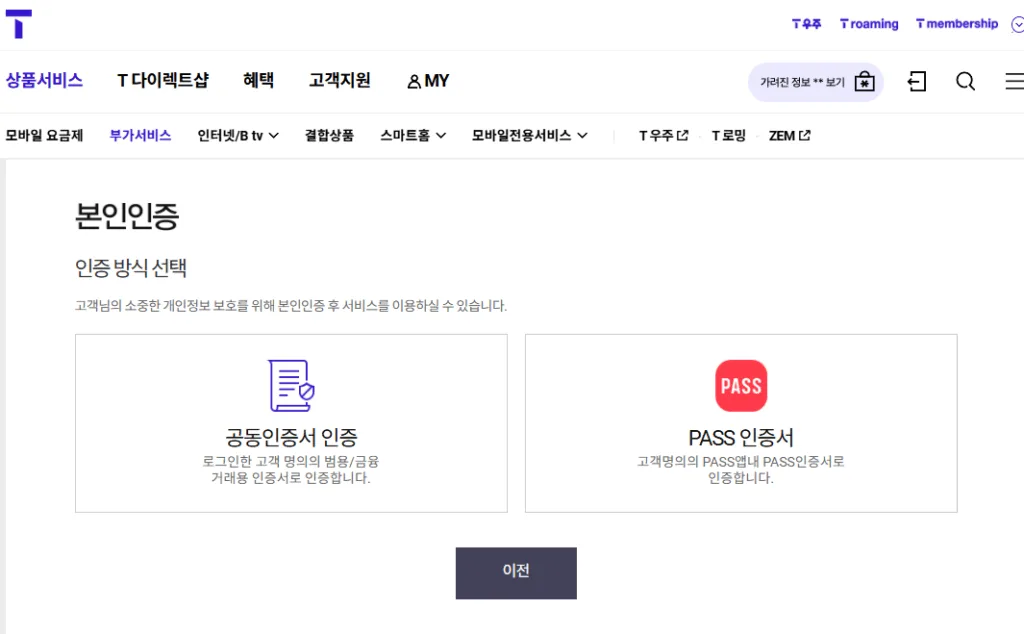Click the lock icon in the hidden info pill
Screen dimensions: 1024x634
point(865,82)
